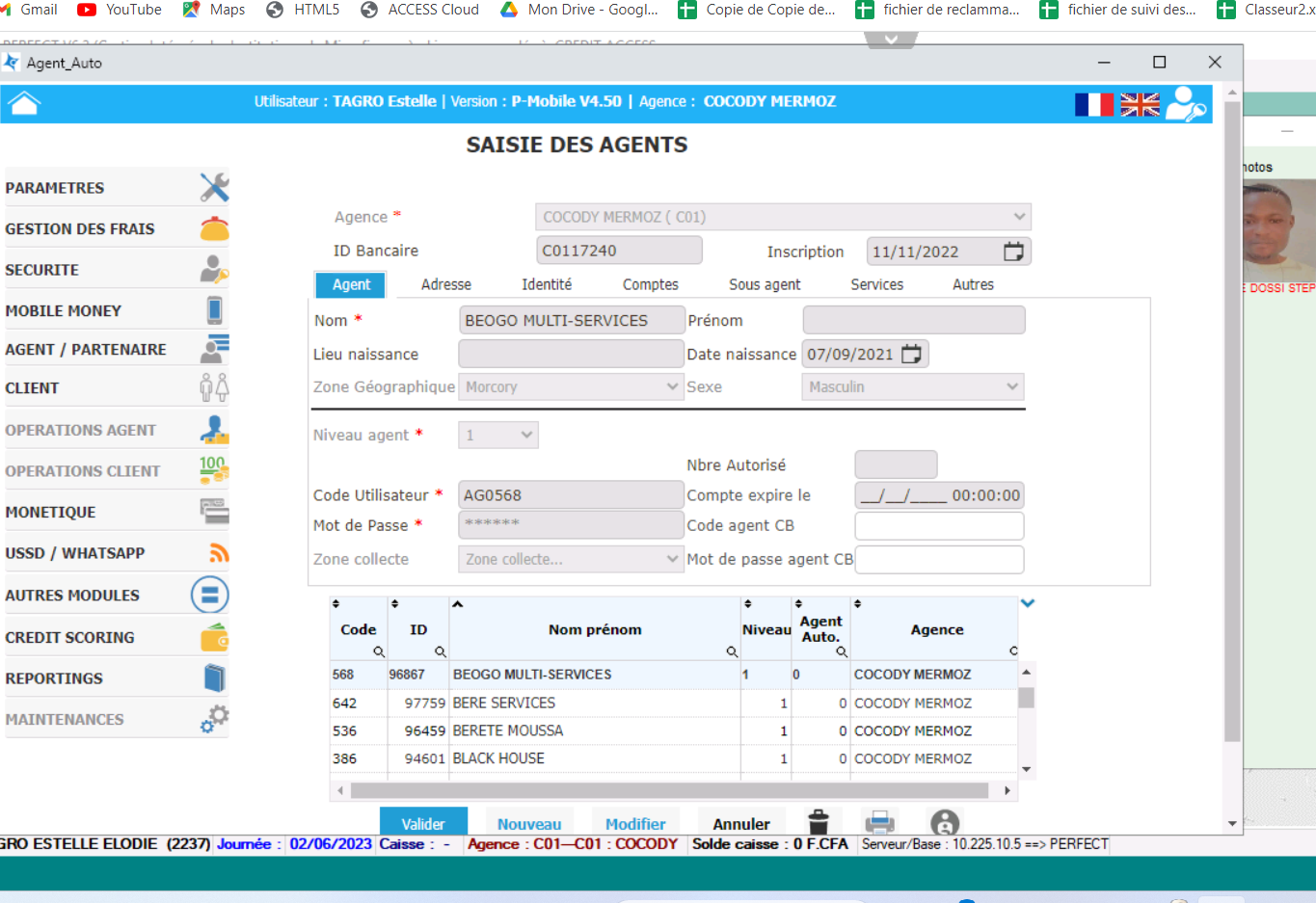Click the printer icon
The image size is (1316, 903).
point(879,822)
